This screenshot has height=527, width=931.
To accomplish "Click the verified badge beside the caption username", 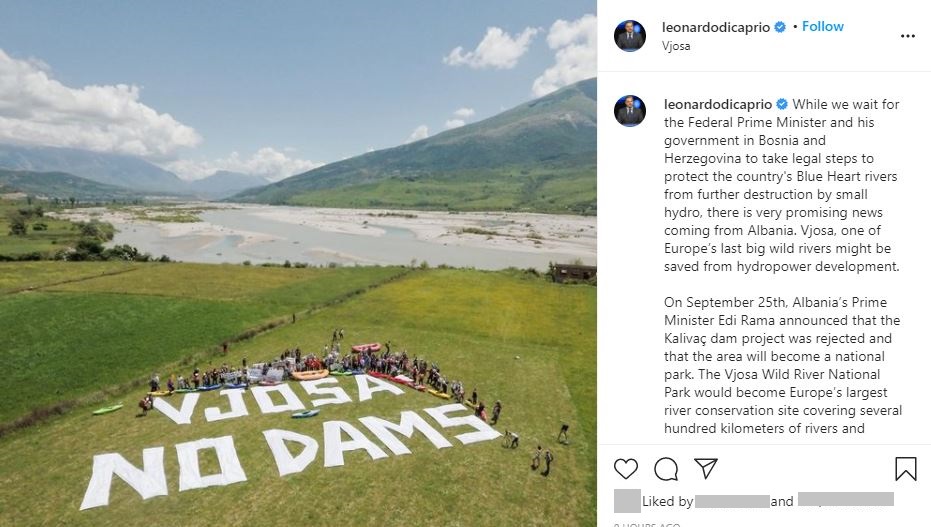I will pyautogui.click(x=782, y=104).
